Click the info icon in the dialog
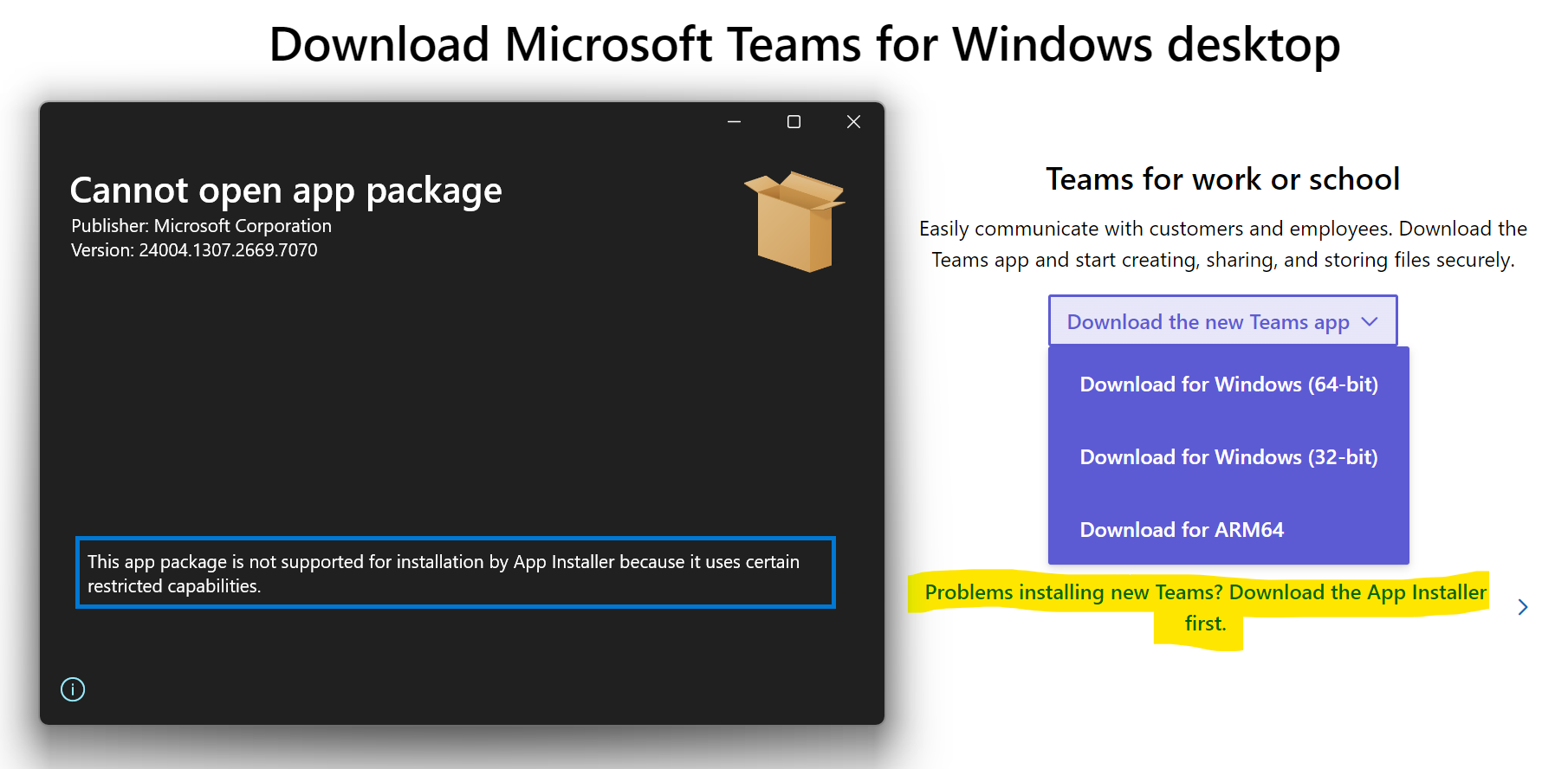Screen dimensions: 1568x769 pos(73,689)
